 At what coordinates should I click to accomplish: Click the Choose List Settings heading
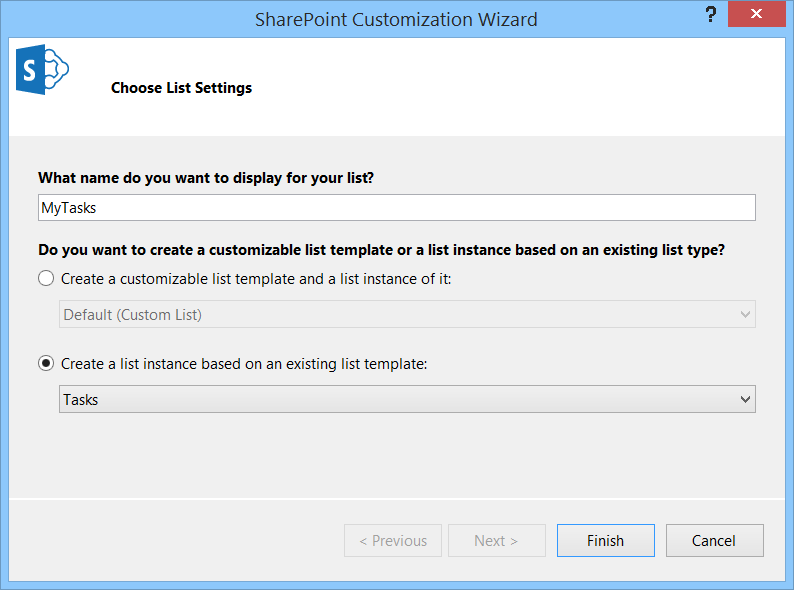click(181, 88)
